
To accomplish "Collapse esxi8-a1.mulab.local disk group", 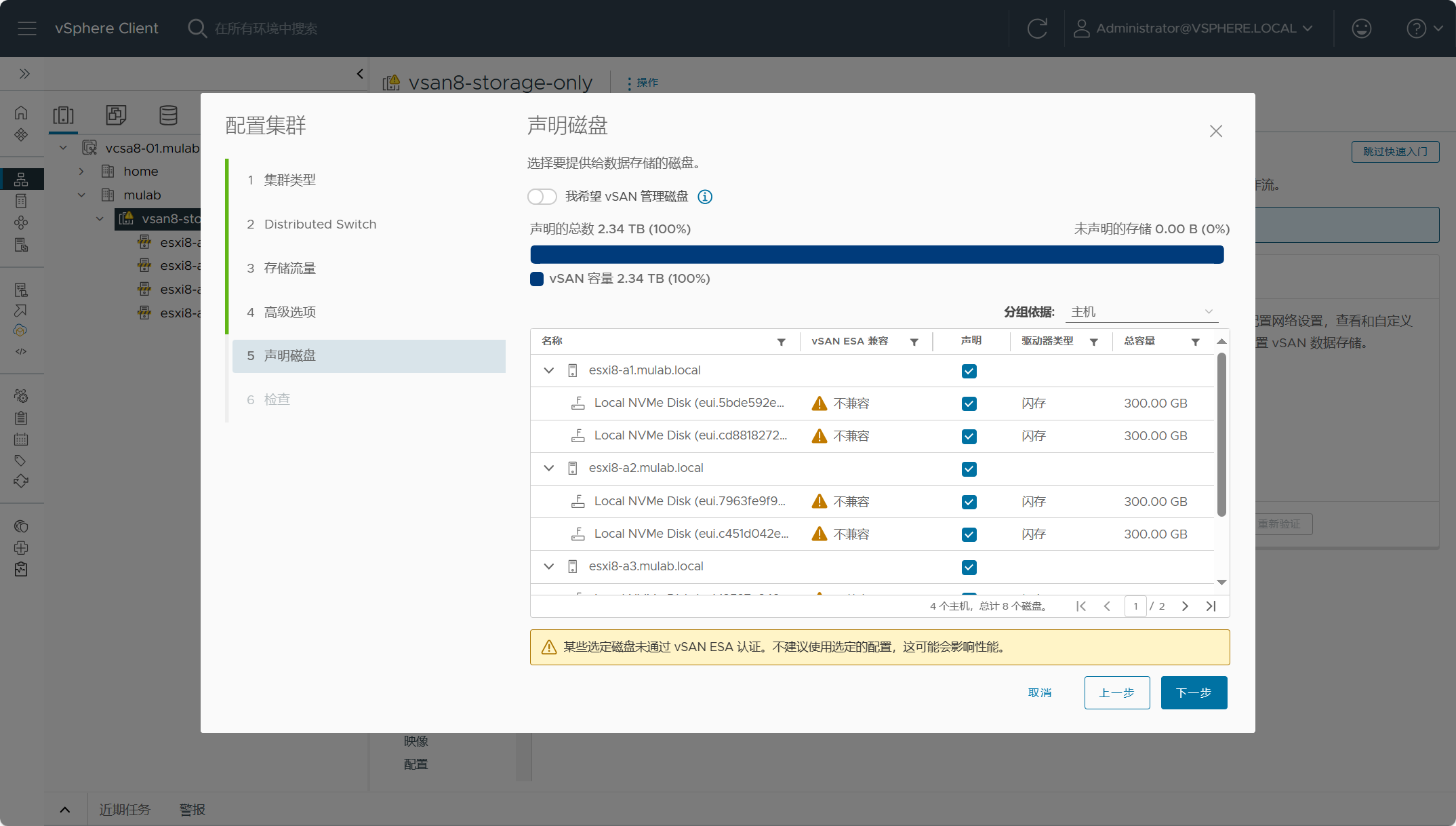I will coord(549,370).
